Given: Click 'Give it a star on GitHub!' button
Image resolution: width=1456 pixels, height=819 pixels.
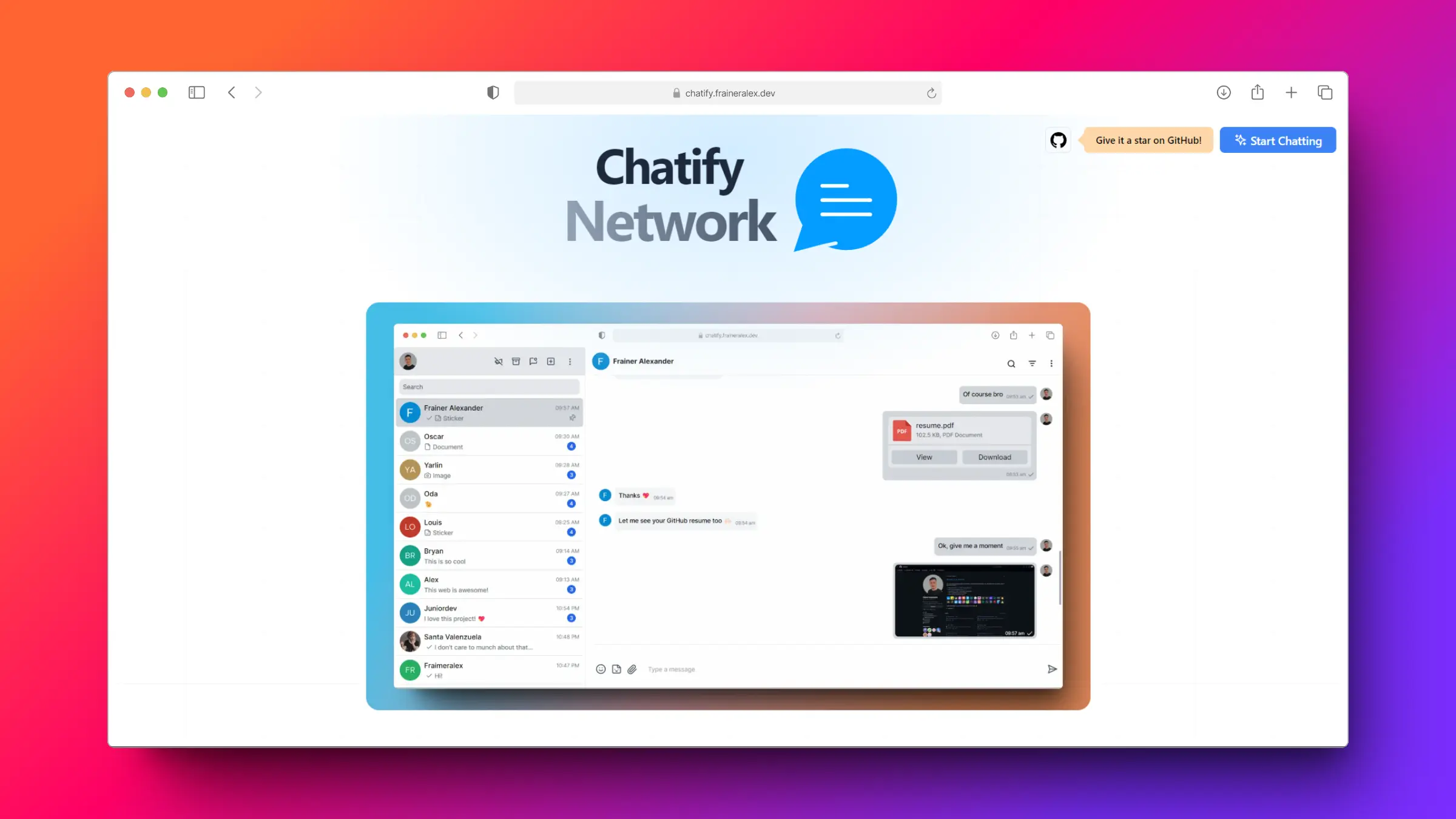Looking at the screenshot, I should 1148,140.
